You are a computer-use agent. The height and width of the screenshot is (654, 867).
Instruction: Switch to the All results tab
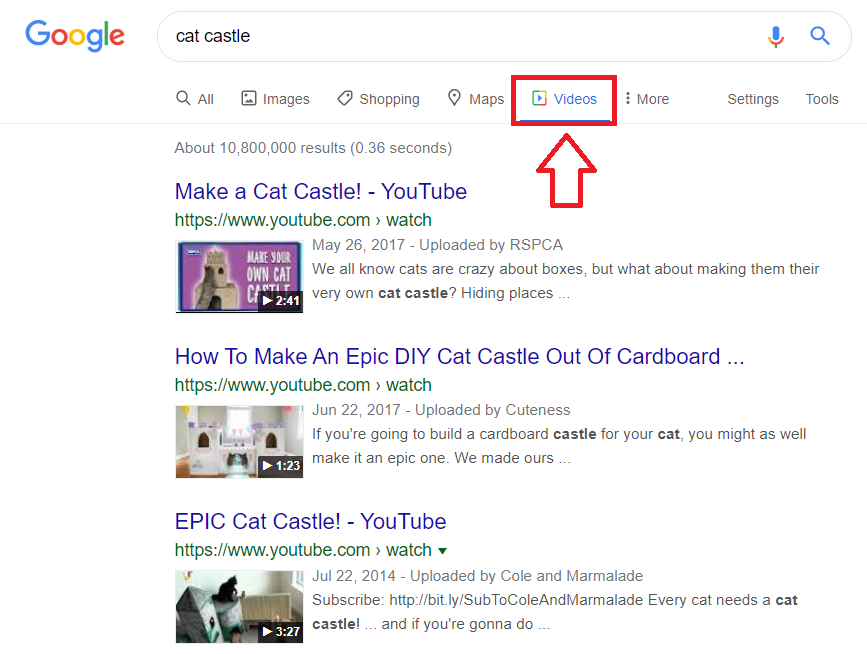point(195,98)
